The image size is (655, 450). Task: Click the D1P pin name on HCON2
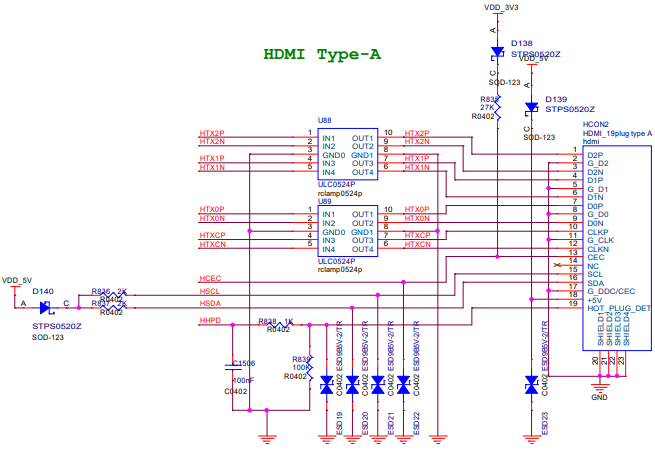595,181
